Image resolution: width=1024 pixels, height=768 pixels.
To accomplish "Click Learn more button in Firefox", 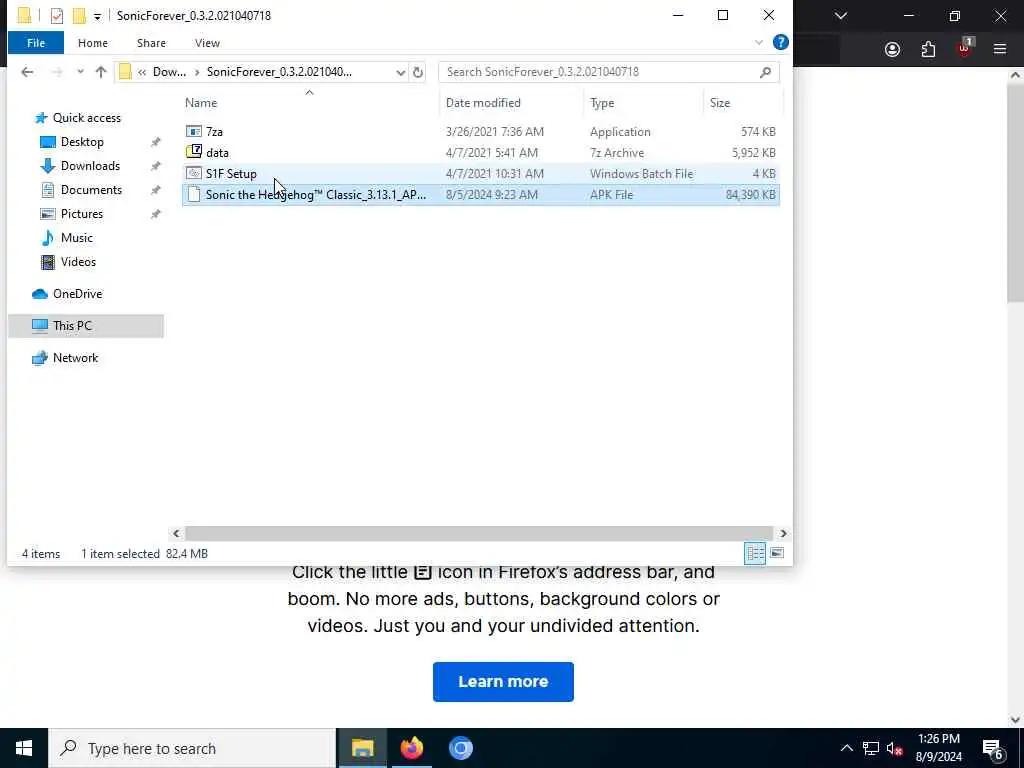I will pyautogui.click(x=503, y=682).
